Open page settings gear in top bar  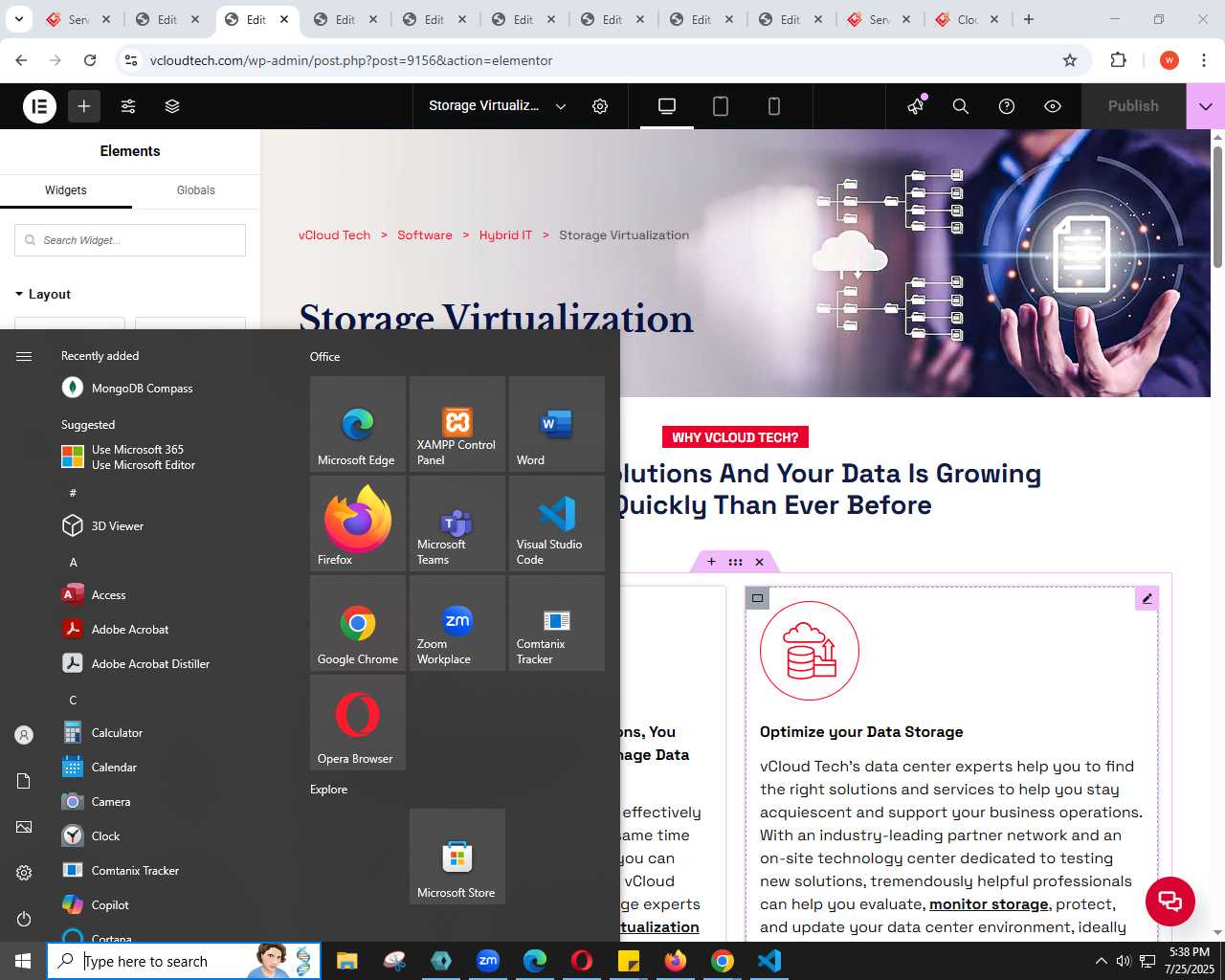tap(600, 106)
